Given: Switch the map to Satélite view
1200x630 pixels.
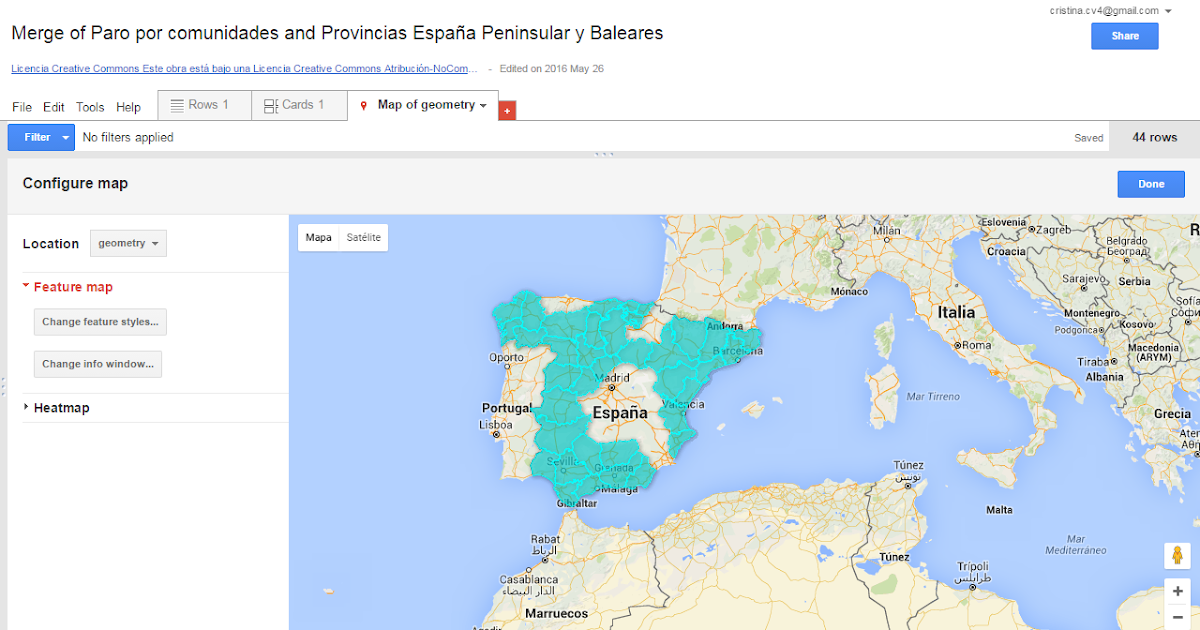Looking at the screenshot, I should point(362,237).
